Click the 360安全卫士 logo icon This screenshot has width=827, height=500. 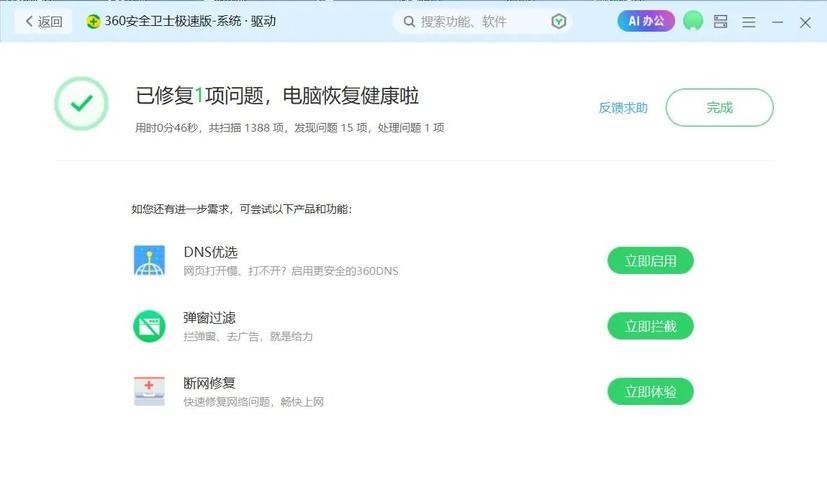click(93, 22)
